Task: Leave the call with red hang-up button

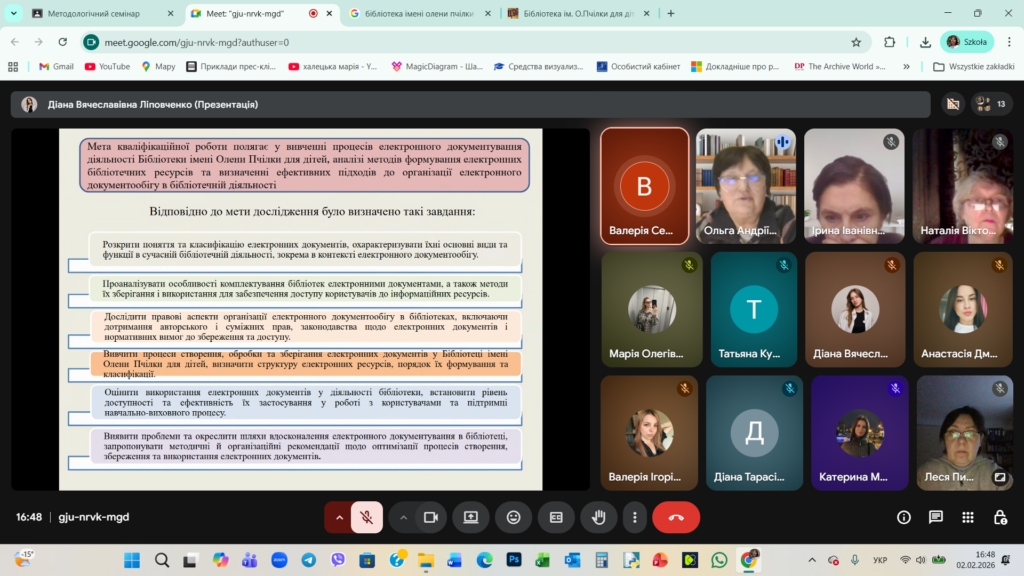Action: pos(676,517)
